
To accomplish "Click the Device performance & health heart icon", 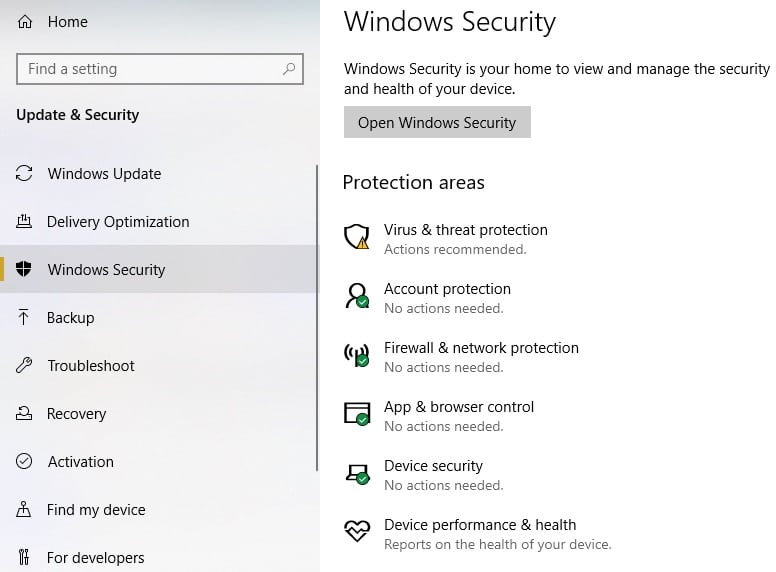I will (x=357, y=532).
